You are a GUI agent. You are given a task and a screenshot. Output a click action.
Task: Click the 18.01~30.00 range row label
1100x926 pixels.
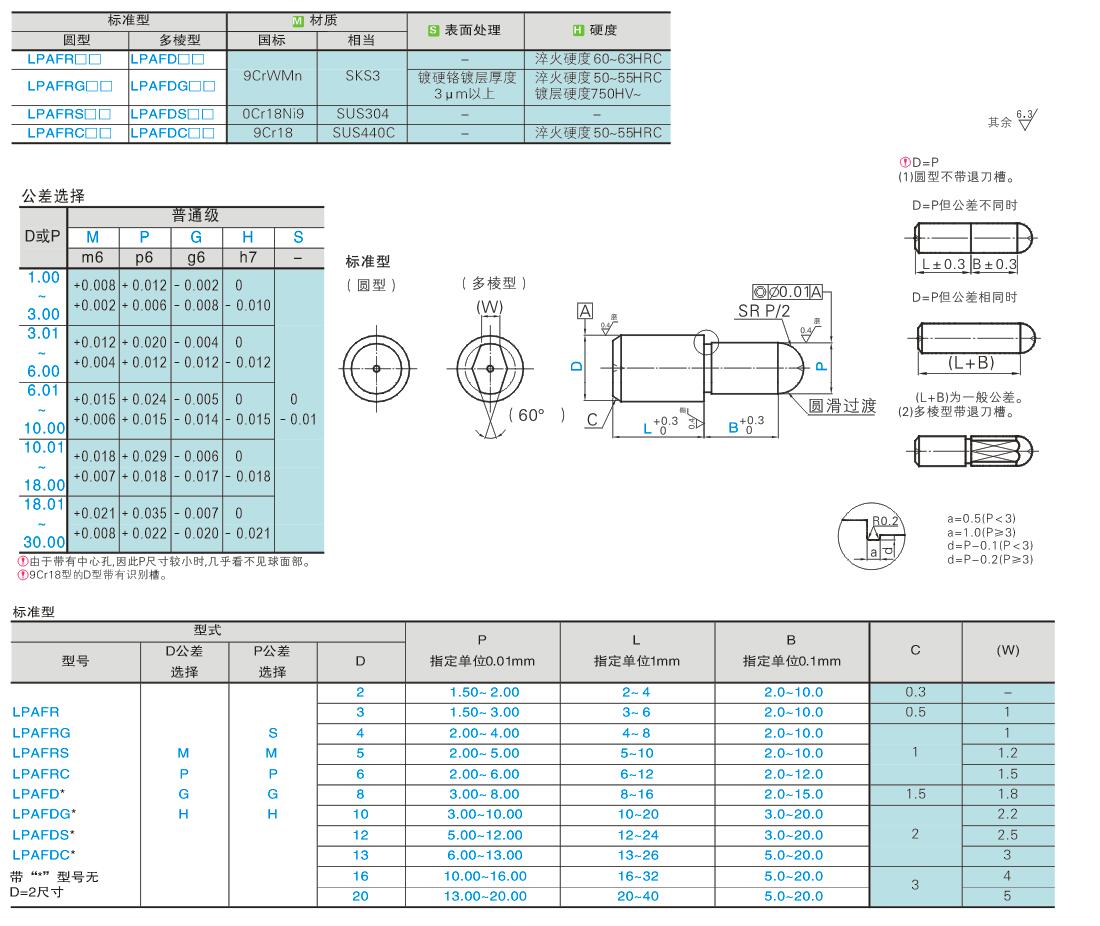(44, 523)
